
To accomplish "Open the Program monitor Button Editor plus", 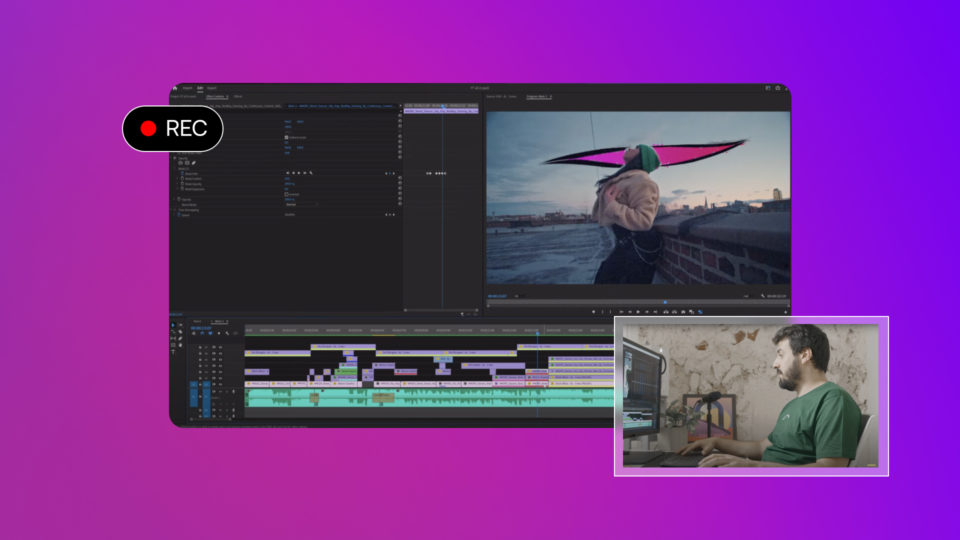I will (x=786, y=312).
